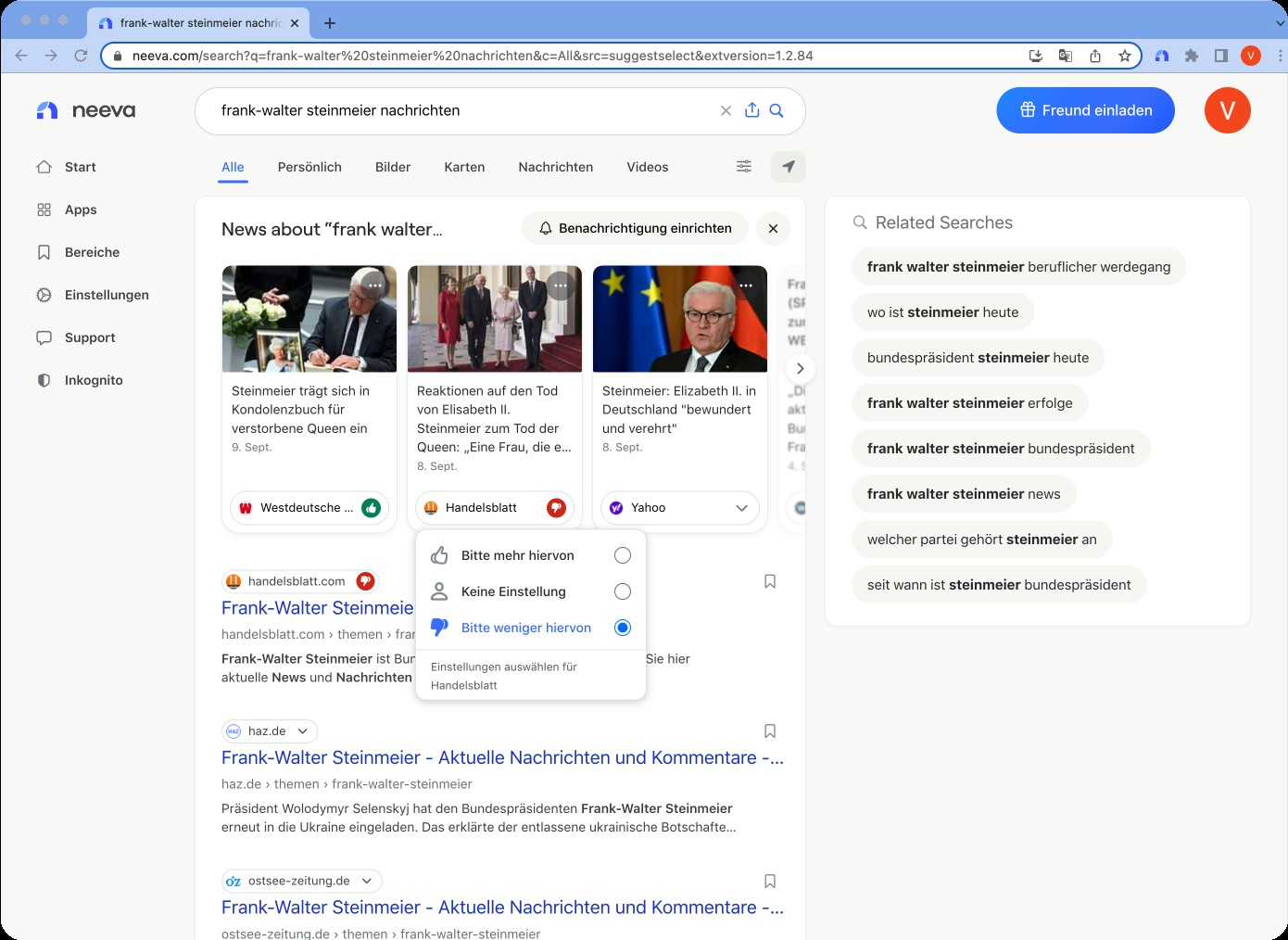Click the magnifier search icon
Screen dimensions: 1288x940
777,110
